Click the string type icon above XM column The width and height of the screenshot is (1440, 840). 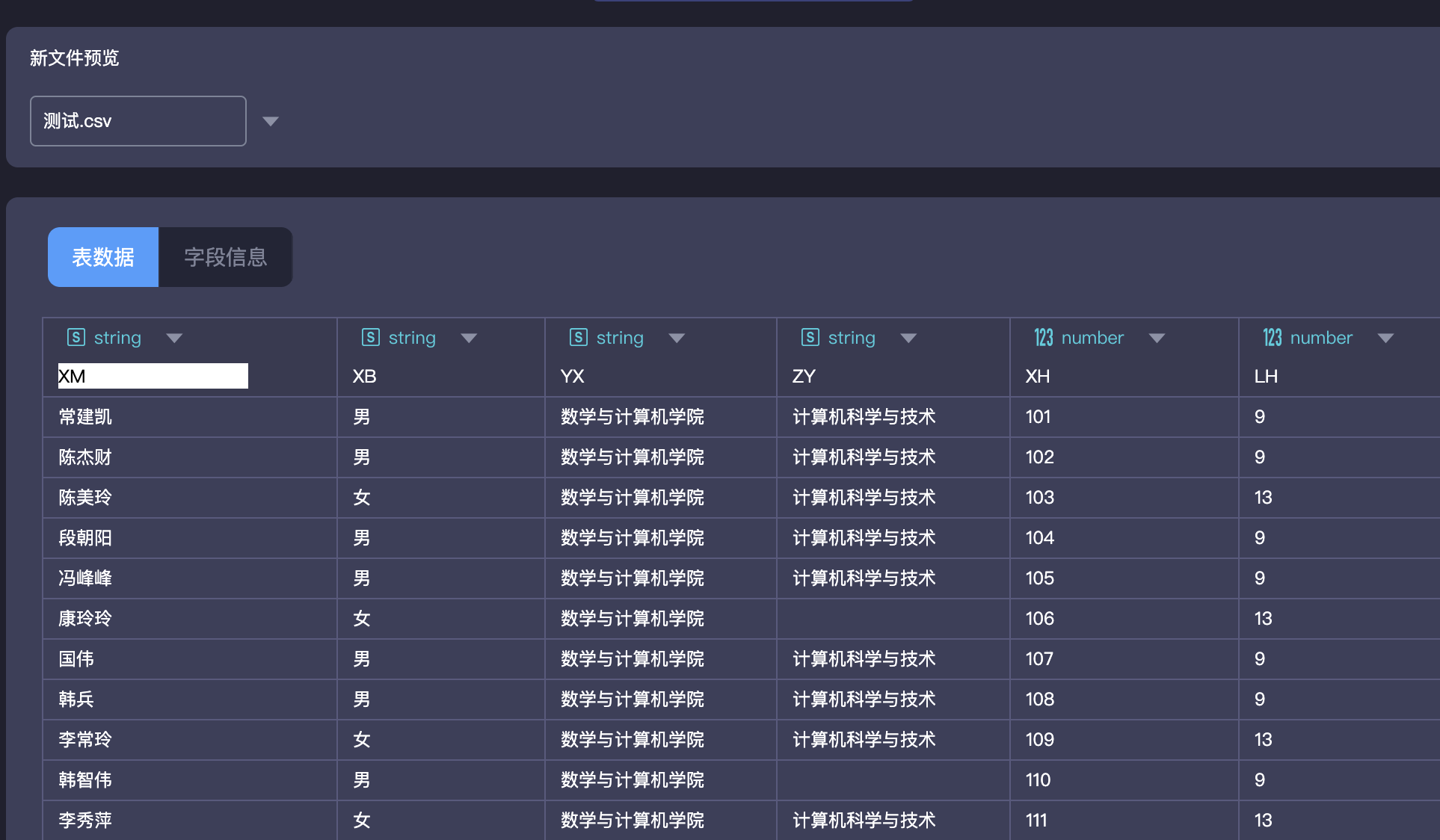click(76, 338)
